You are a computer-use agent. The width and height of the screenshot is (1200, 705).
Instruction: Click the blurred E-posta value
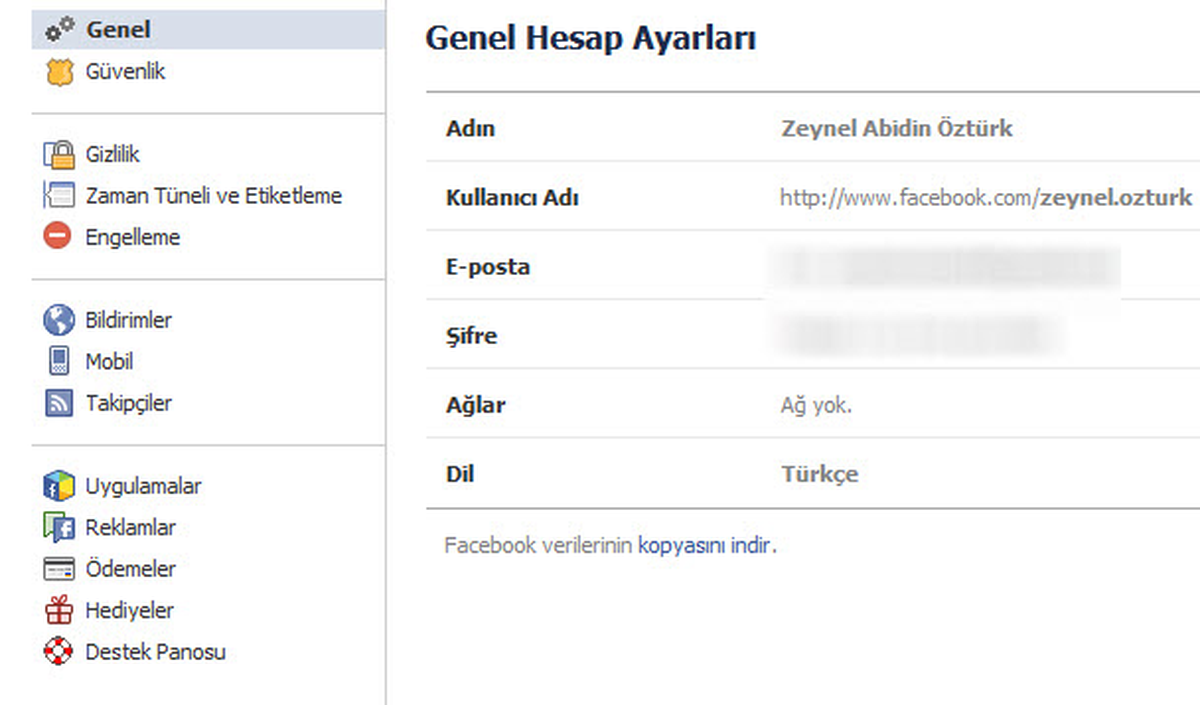(947, 267)
